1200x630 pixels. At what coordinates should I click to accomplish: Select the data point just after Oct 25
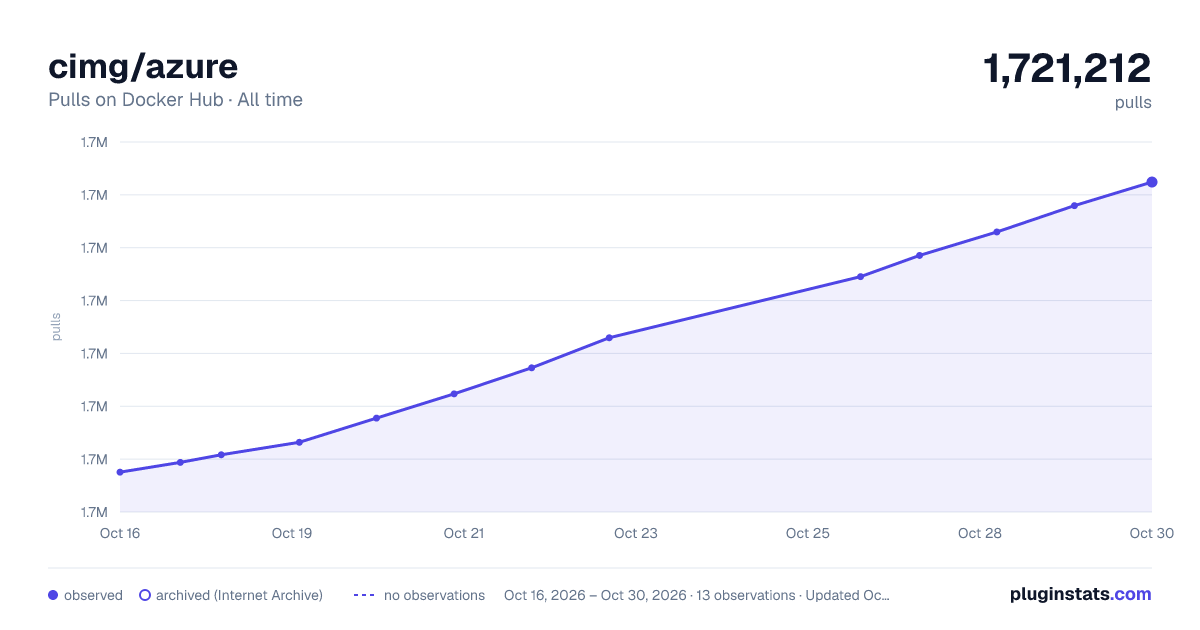pos(860,277)
